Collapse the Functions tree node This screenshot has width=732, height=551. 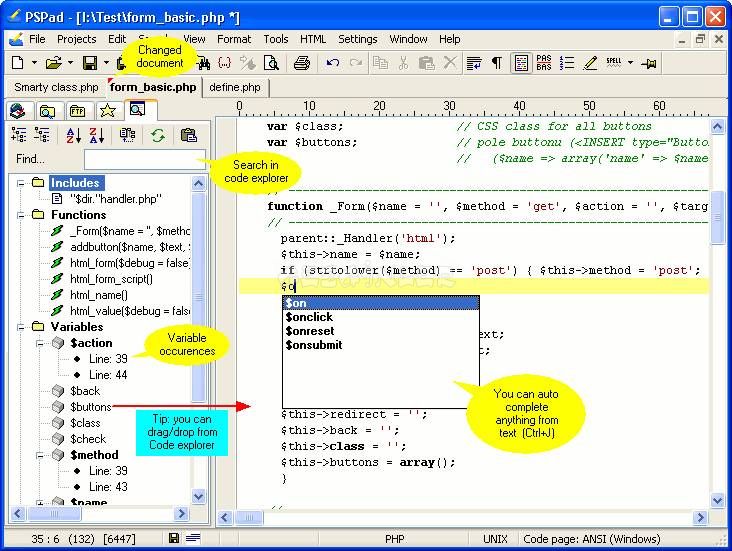pyautogui.click(x=21, y=215)
